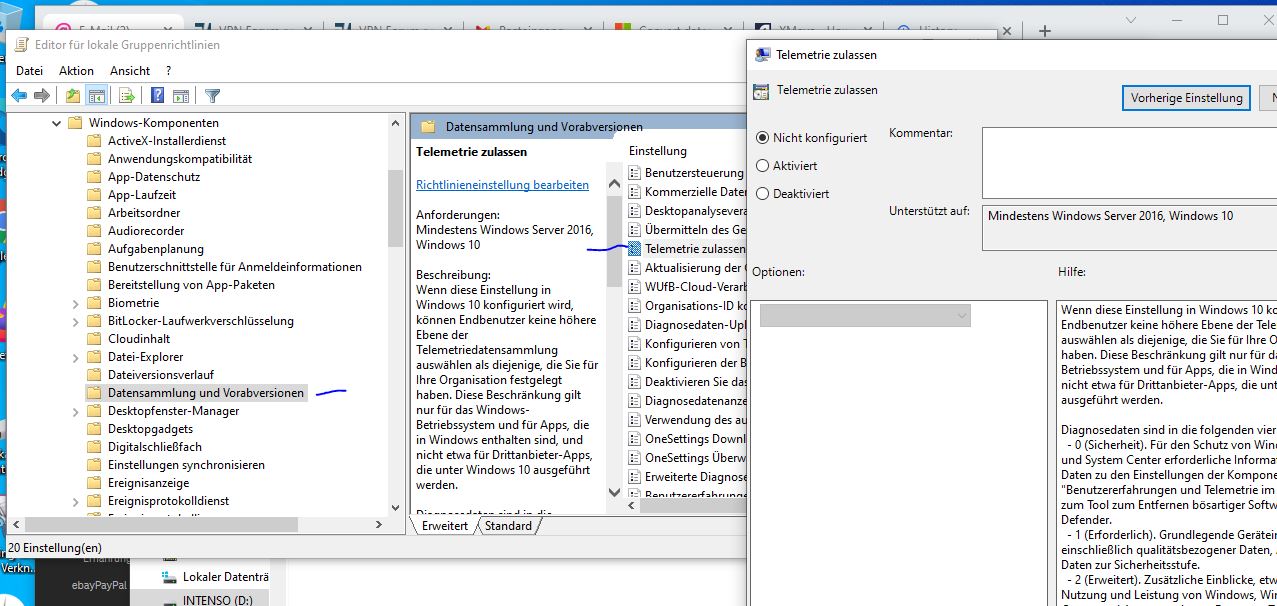Click the Desktopanalyse setting icon

click(635, 211)
